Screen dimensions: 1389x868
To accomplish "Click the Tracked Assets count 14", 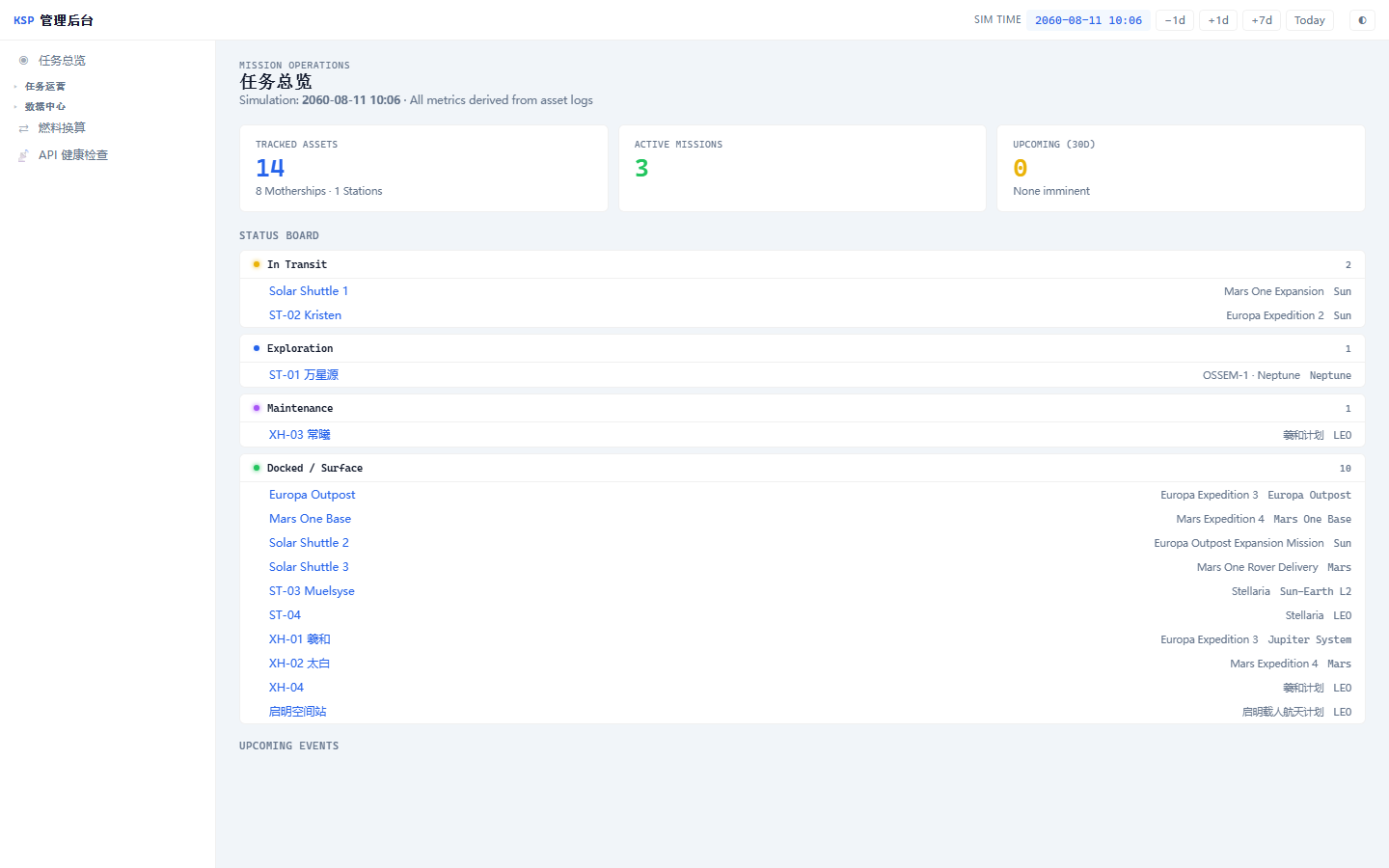I will tap(270, 169).
